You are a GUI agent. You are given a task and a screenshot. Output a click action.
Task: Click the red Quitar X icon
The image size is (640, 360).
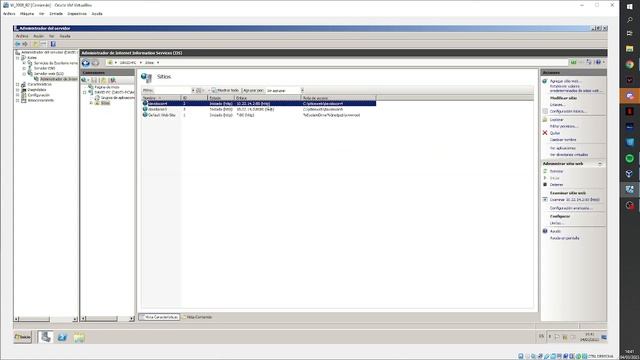click(x=545, y=133)
